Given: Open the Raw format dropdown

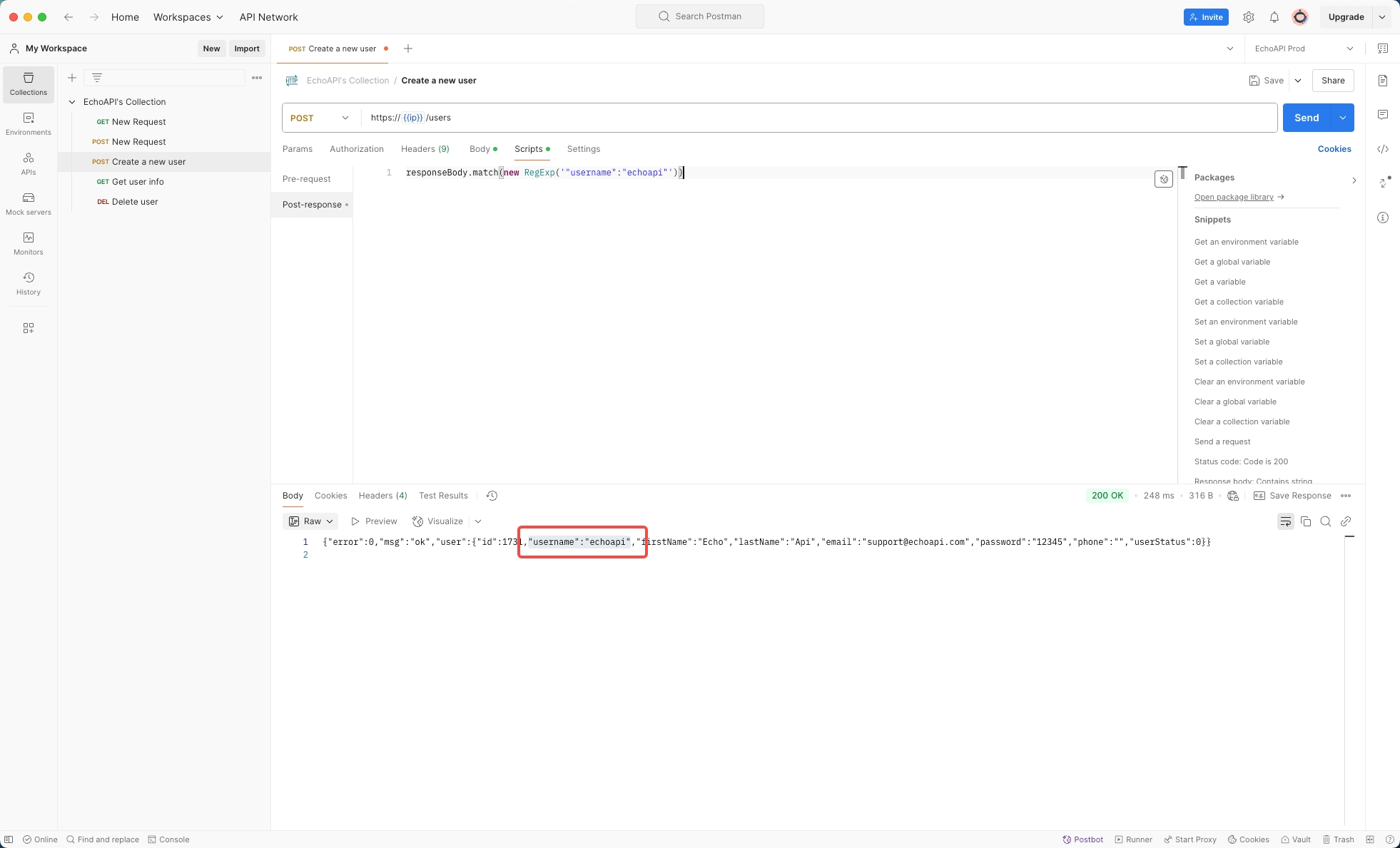Looking at the screenshot, I should (x=310, y=521).
